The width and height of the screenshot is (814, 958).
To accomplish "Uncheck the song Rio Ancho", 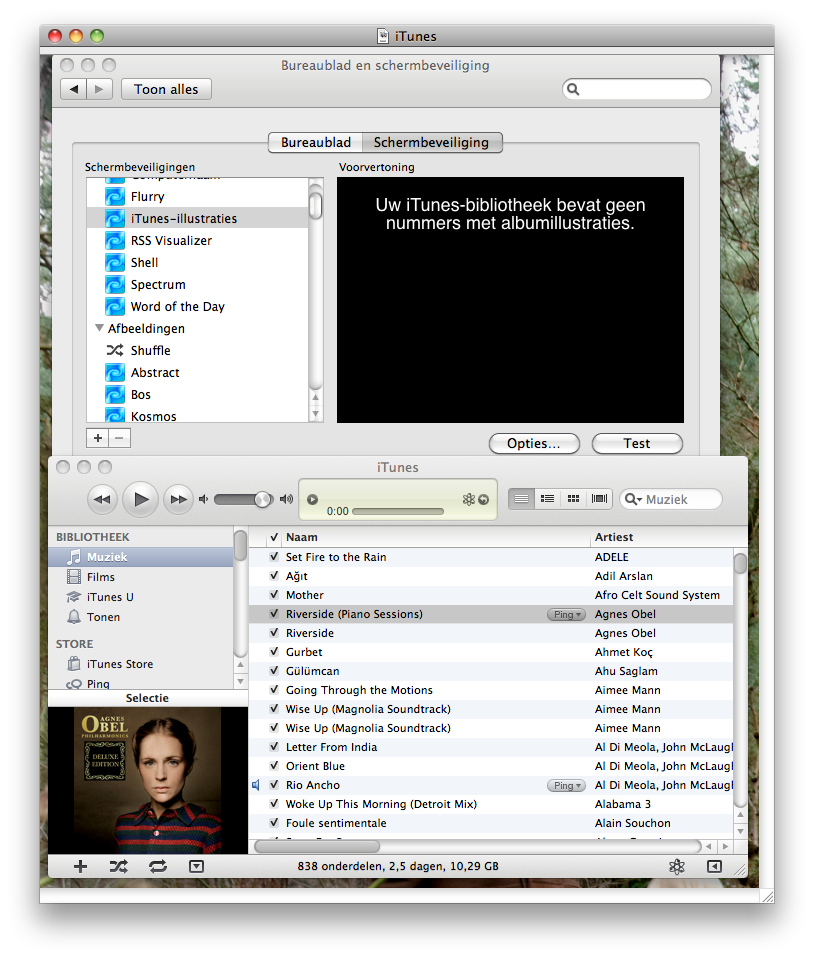I will point(274,785).
